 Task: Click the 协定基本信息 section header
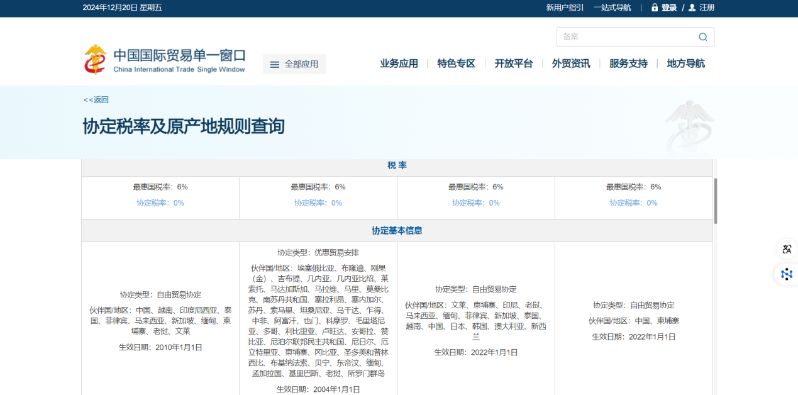point(397,231)
